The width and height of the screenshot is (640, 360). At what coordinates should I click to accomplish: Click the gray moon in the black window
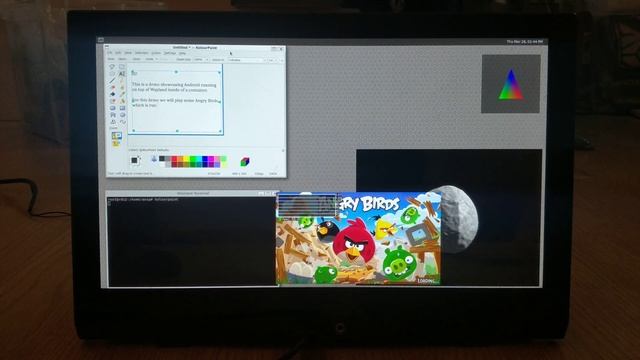(459, 218)
